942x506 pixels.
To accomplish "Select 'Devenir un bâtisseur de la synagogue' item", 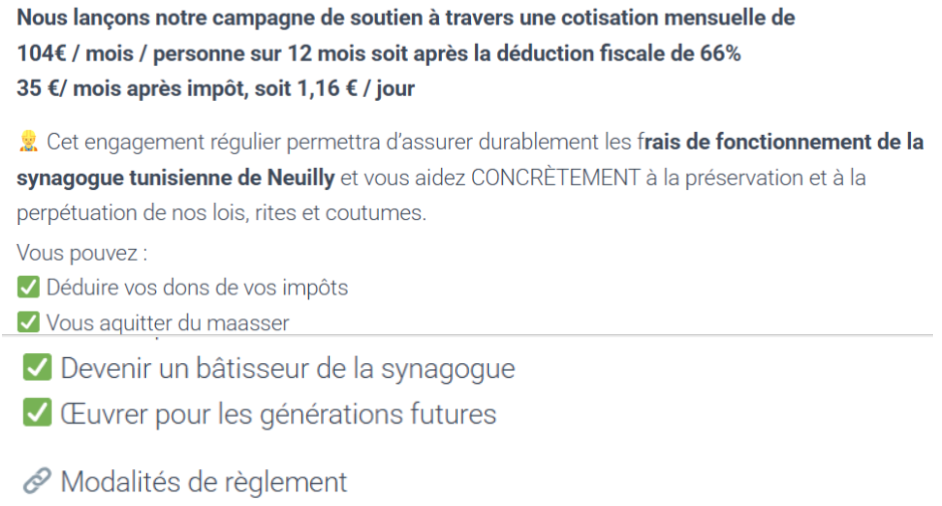I will pos(288,368).
